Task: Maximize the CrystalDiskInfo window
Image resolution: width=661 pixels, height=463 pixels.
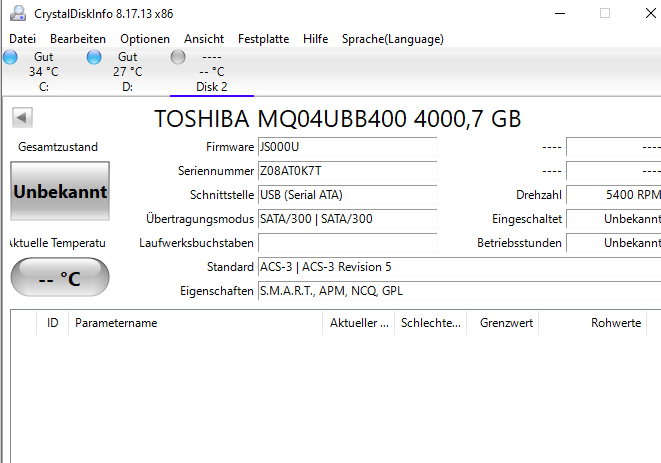Action: [605, 13]
